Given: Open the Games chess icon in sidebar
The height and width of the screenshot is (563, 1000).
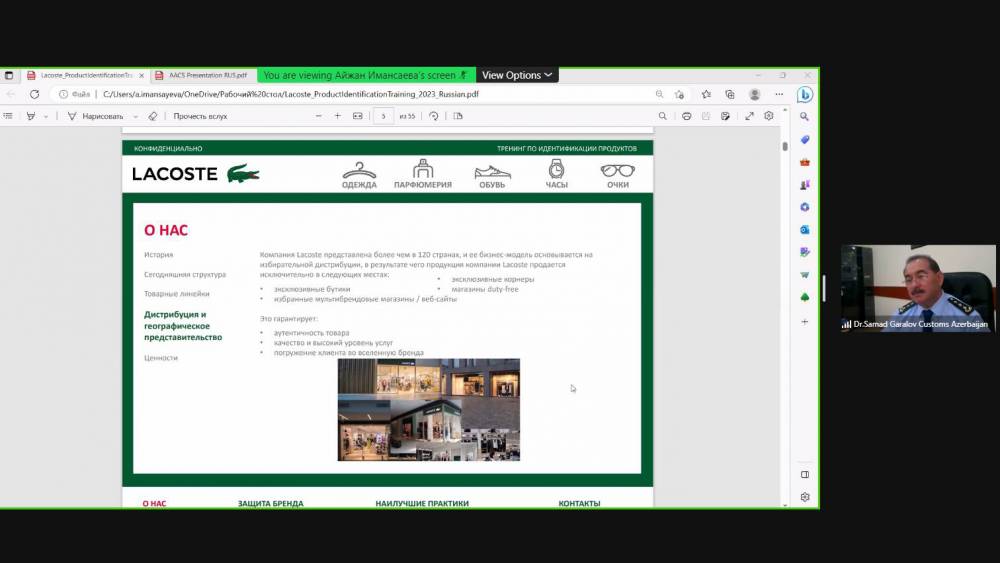Looking at the screenshot, I should (x=805, y=184).
